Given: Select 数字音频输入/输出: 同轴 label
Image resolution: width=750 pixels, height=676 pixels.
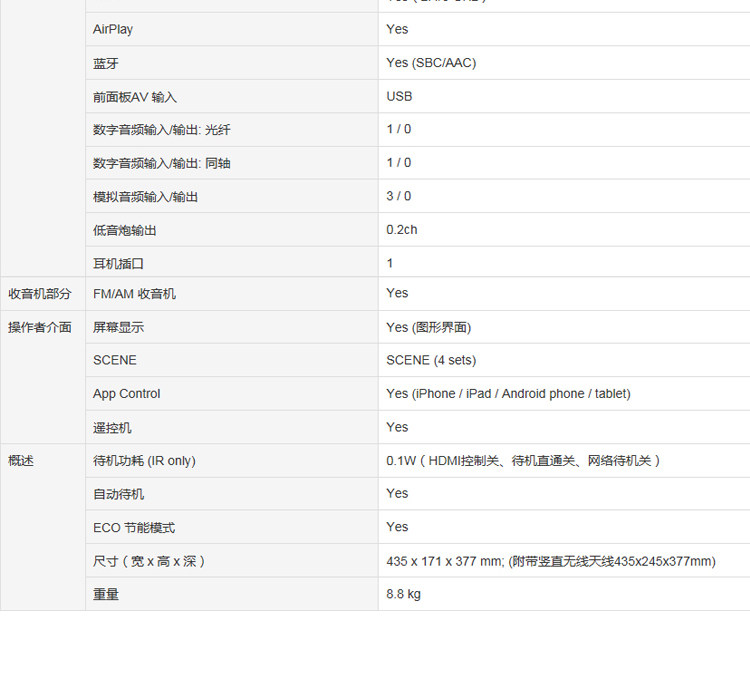Looking at the screenshot, I should (x=162, y=163).
